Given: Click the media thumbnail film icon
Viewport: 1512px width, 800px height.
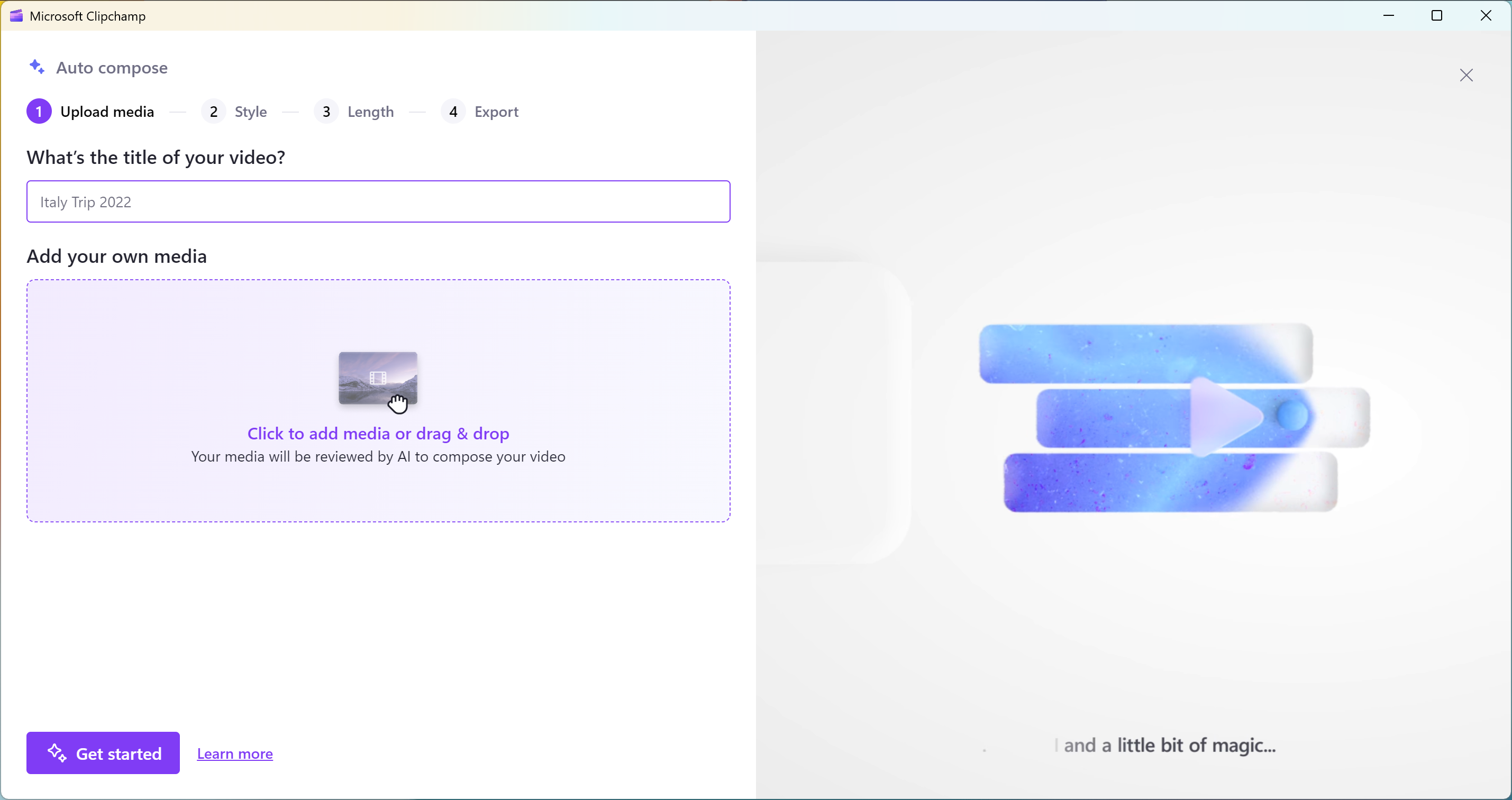Looking at the screenshot, I should [378, 378].
